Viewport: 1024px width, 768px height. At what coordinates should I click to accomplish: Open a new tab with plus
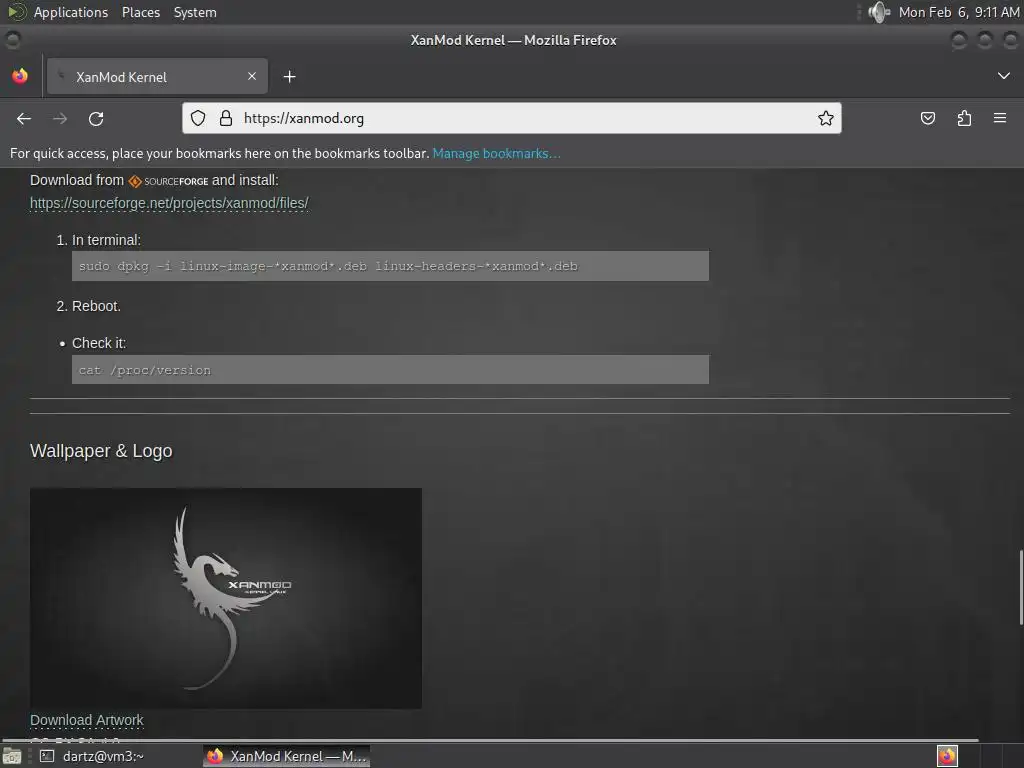(x=289, y=77)
